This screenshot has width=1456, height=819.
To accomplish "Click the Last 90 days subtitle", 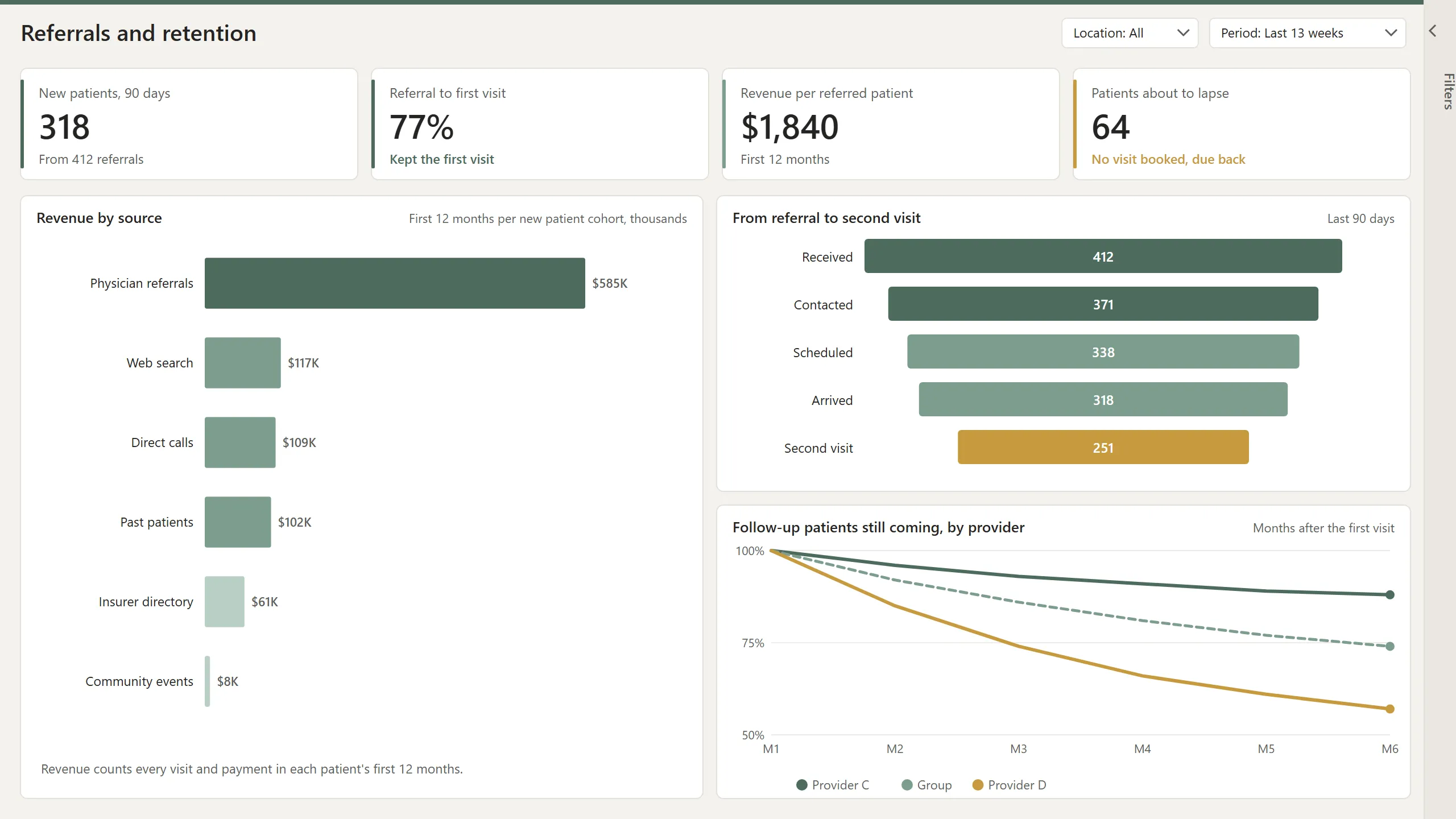I will pos(1360,218).
